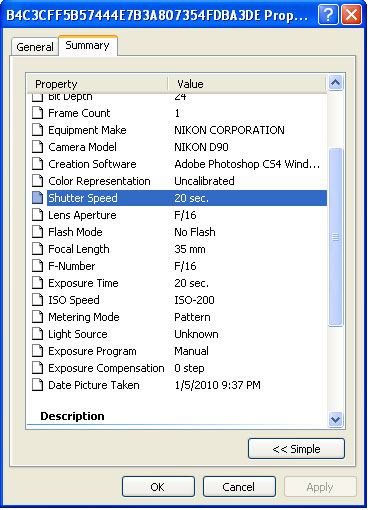Select the Equipment Make property label
370x510 pixels.
click(87, 130)
